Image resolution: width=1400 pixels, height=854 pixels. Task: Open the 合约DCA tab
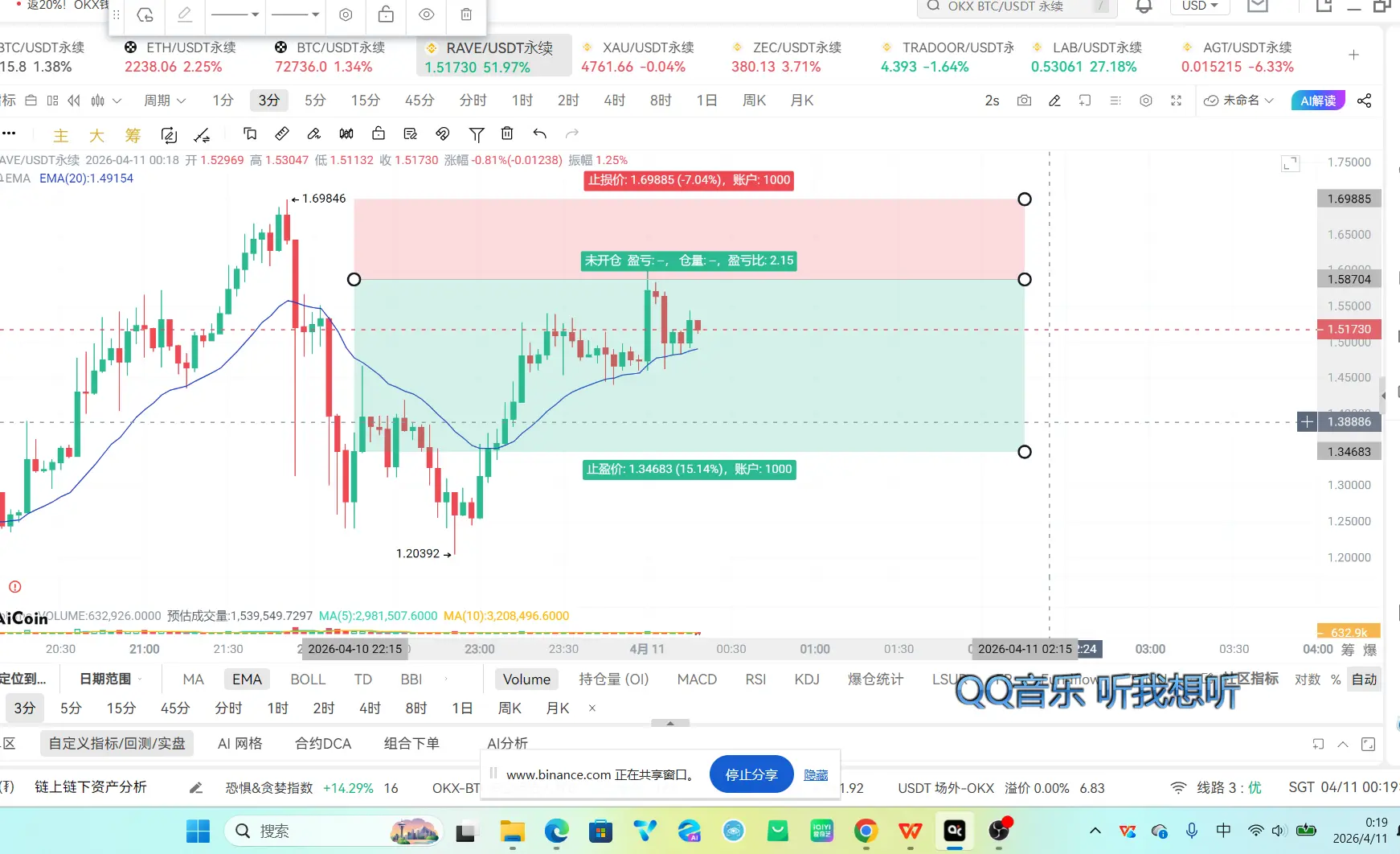point(323,744)
